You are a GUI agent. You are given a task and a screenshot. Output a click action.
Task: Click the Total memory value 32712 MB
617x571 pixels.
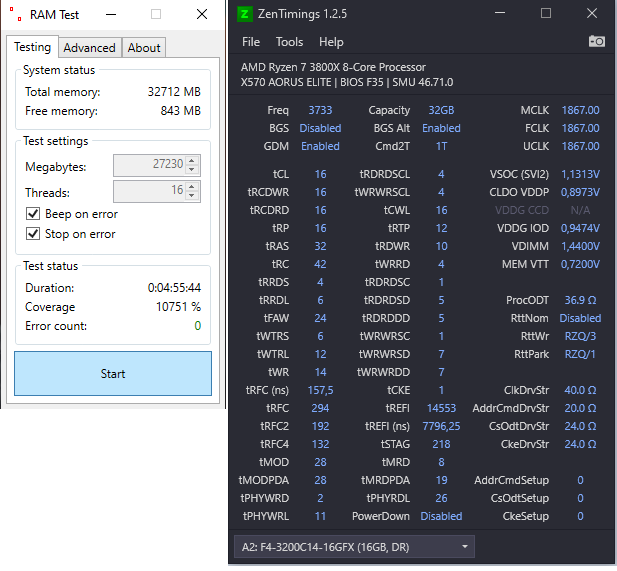point(174,92)
